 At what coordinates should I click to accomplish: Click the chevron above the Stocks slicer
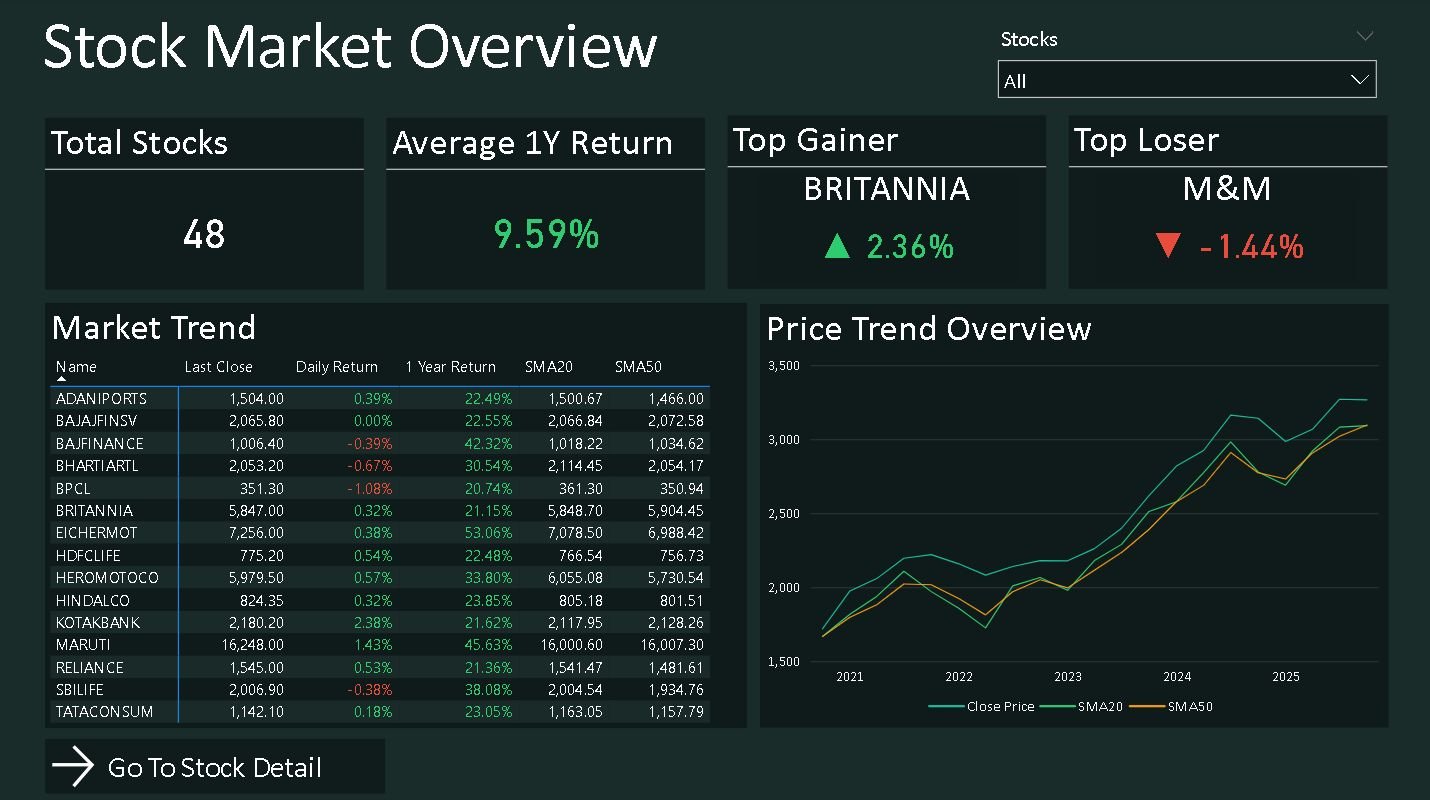(x=1365, y=37)
